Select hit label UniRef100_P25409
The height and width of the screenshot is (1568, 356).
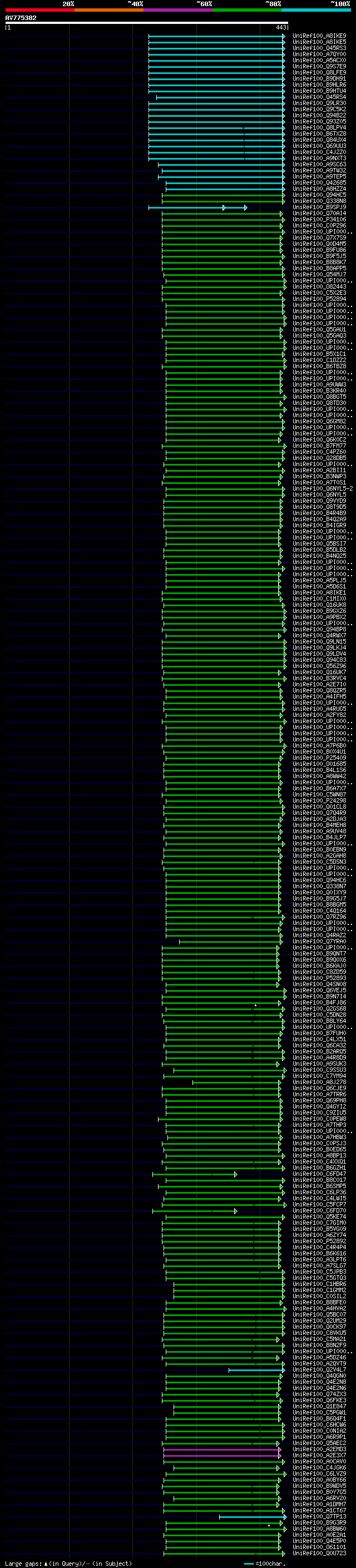tap(319, 758)
